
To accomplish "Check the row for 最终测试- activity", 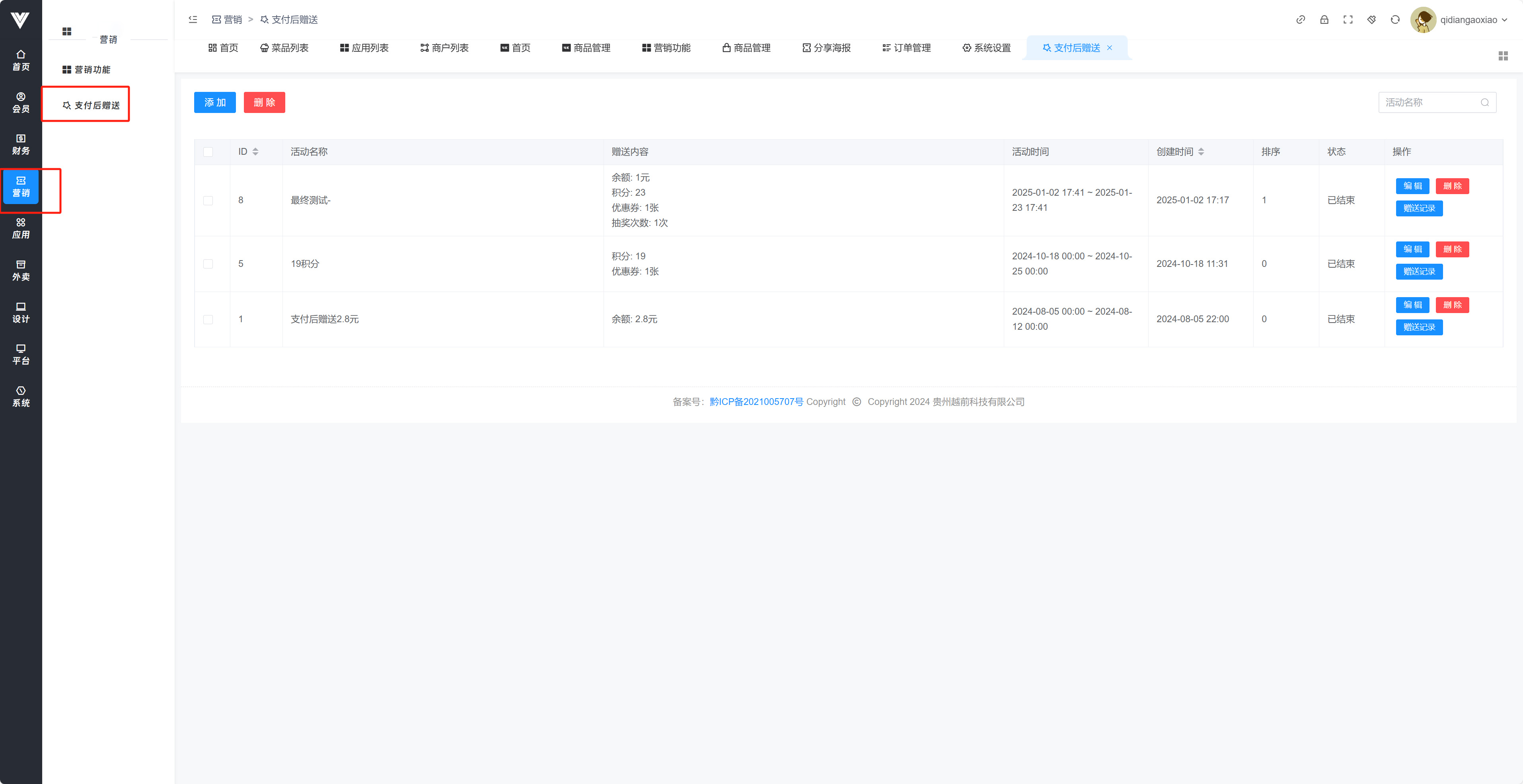I will [x=208, y=200].
